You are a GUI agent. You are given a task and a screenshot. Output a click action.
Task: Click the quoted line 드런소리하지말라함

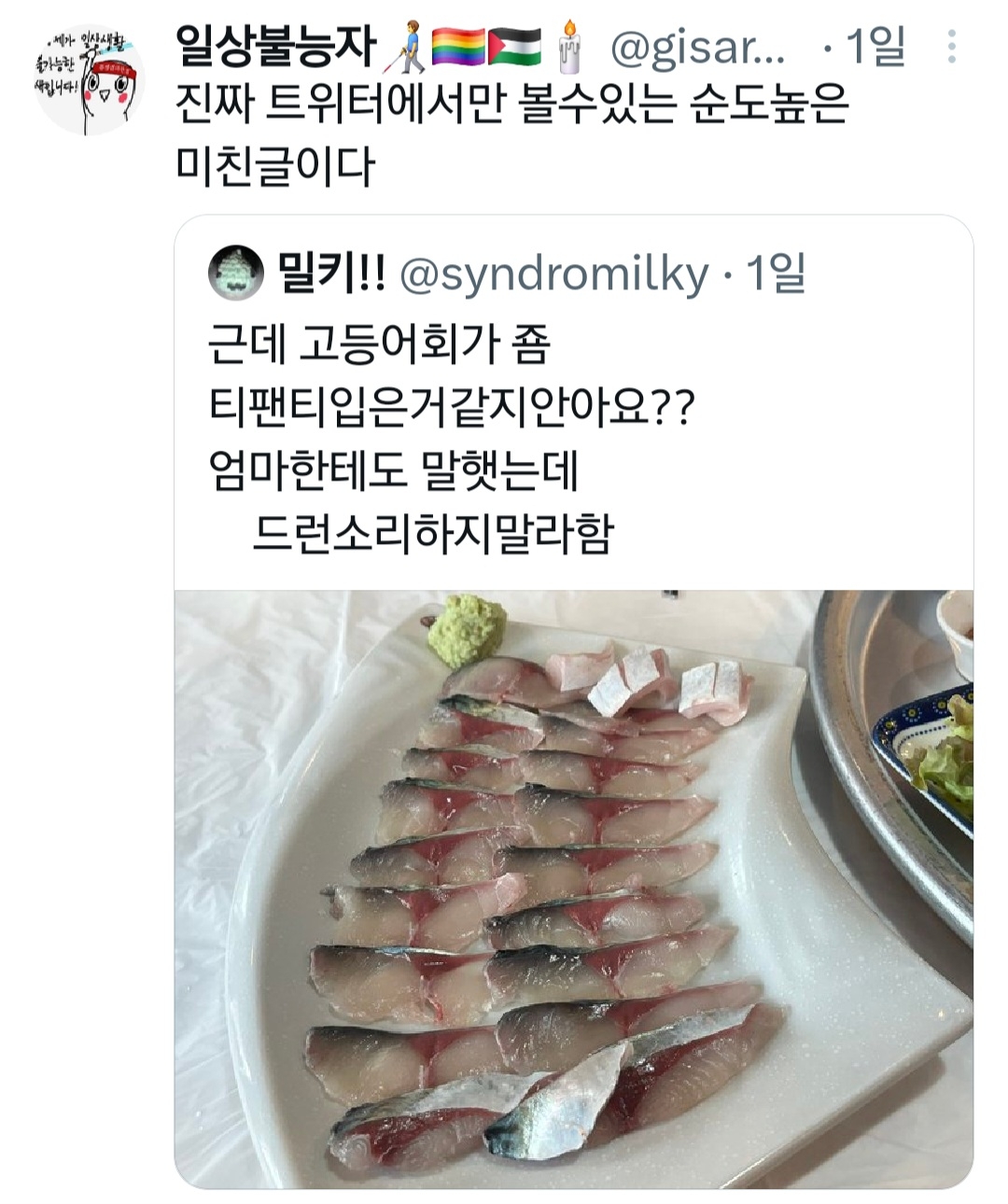433,533
